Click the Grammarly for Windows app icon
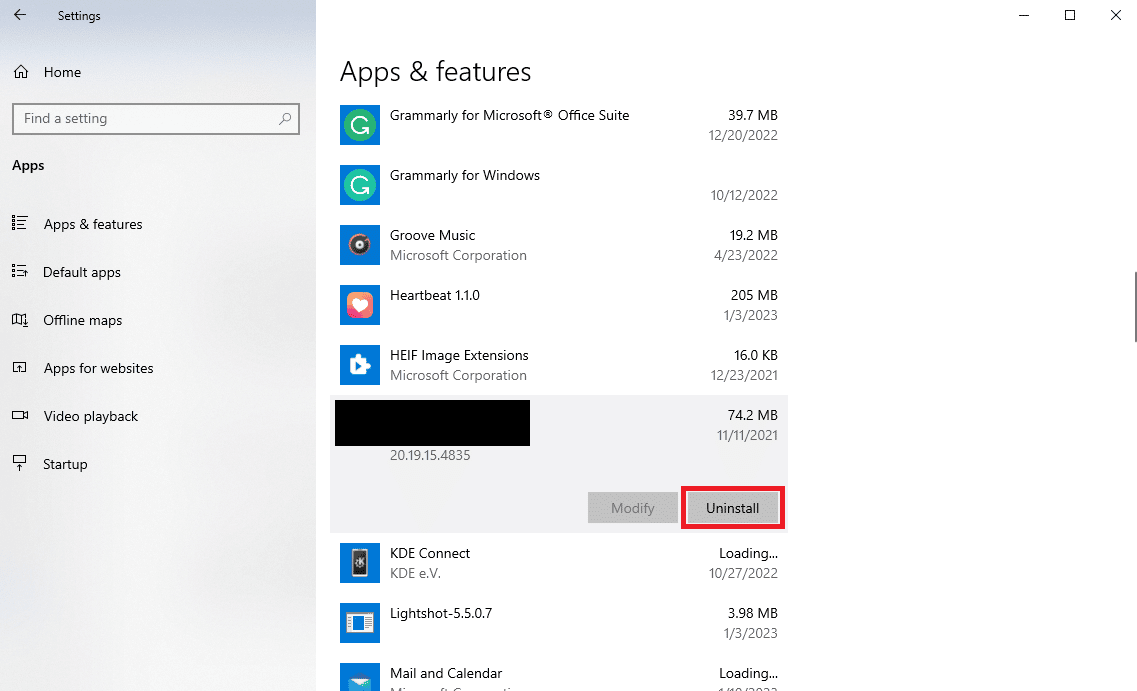1137x691 pixels. click(x=360, y=185)
